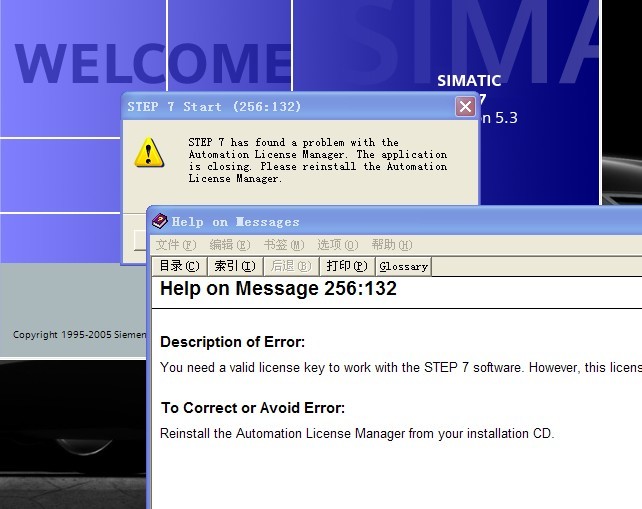
Task: Click the Help on Messages book icon
Action: click(160, 222)
